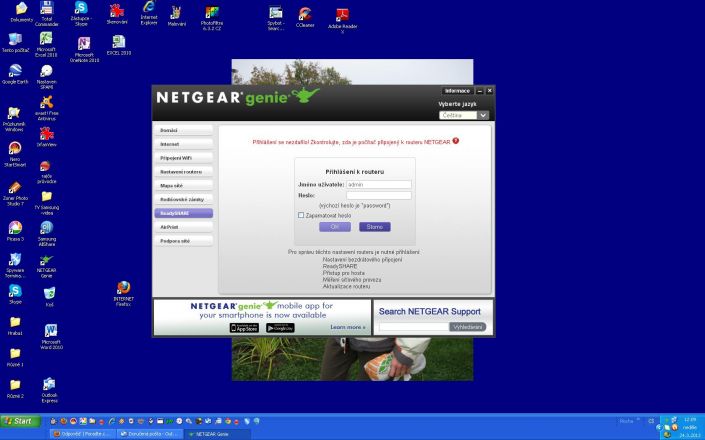Open the Informace button in Genie header
The image size is (705, 440).
(457, 91)
